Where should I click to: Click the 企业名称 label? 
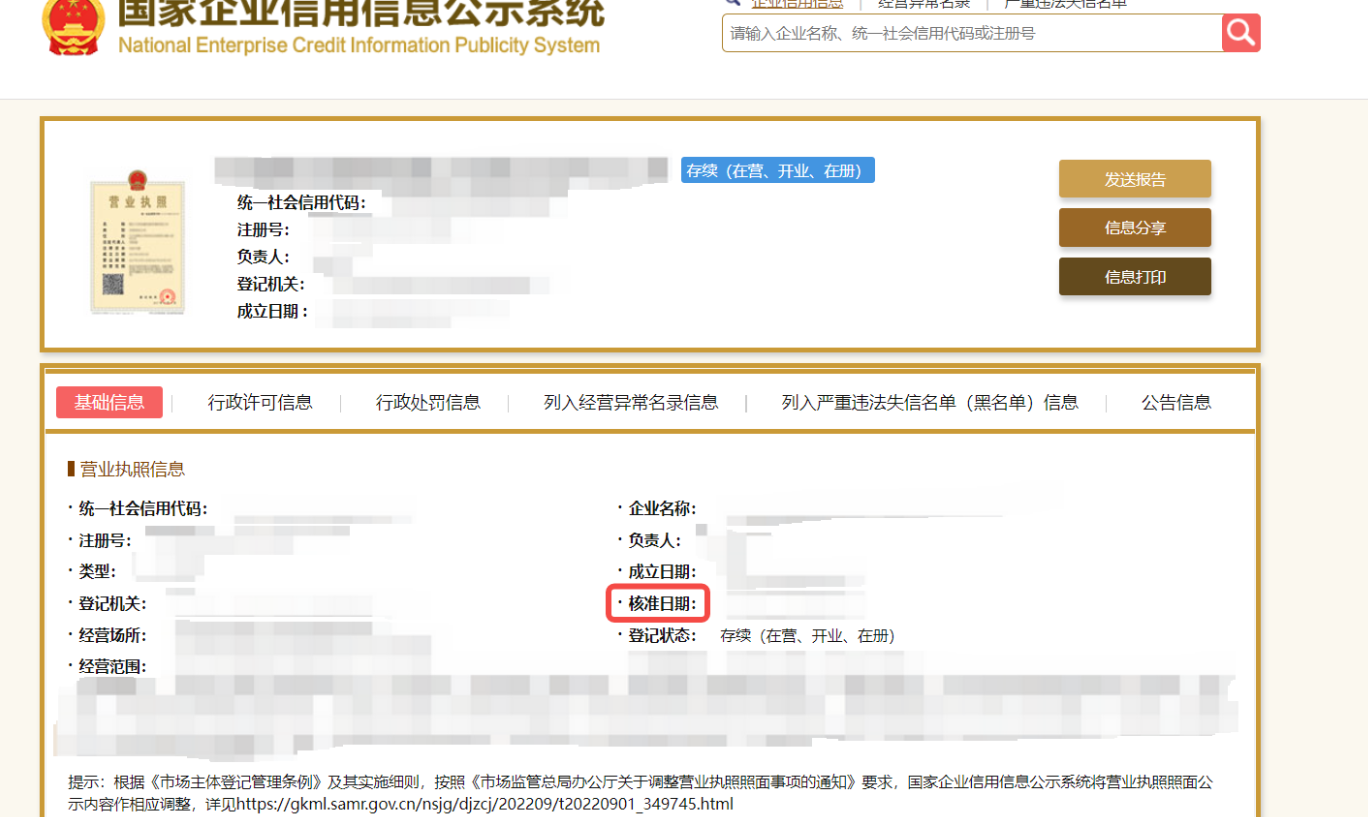click(663, 509)
